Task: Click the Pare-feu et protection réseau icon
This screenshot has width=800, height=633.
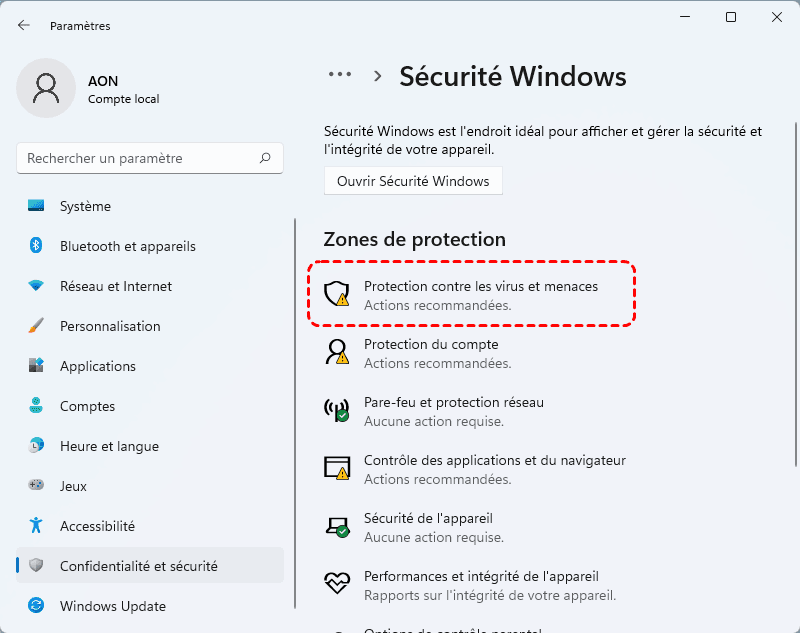Action: (337, 409)
